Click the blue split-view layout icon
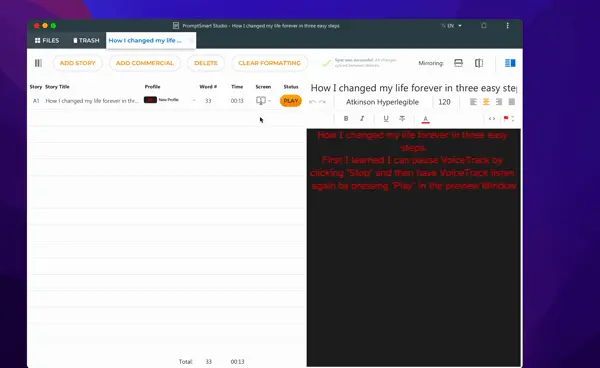The image size is (600, 368). [x=510, y=63]
